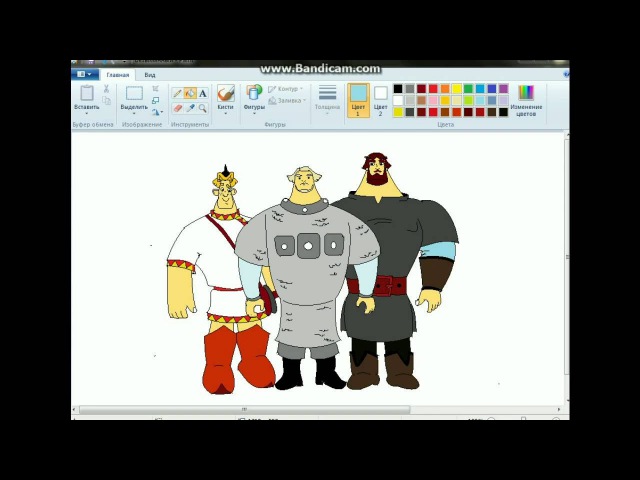The width and height of the screenshot is (640, 480).
Task: Expand the Выделить dropdown arrow
Action: pos(134,114)
